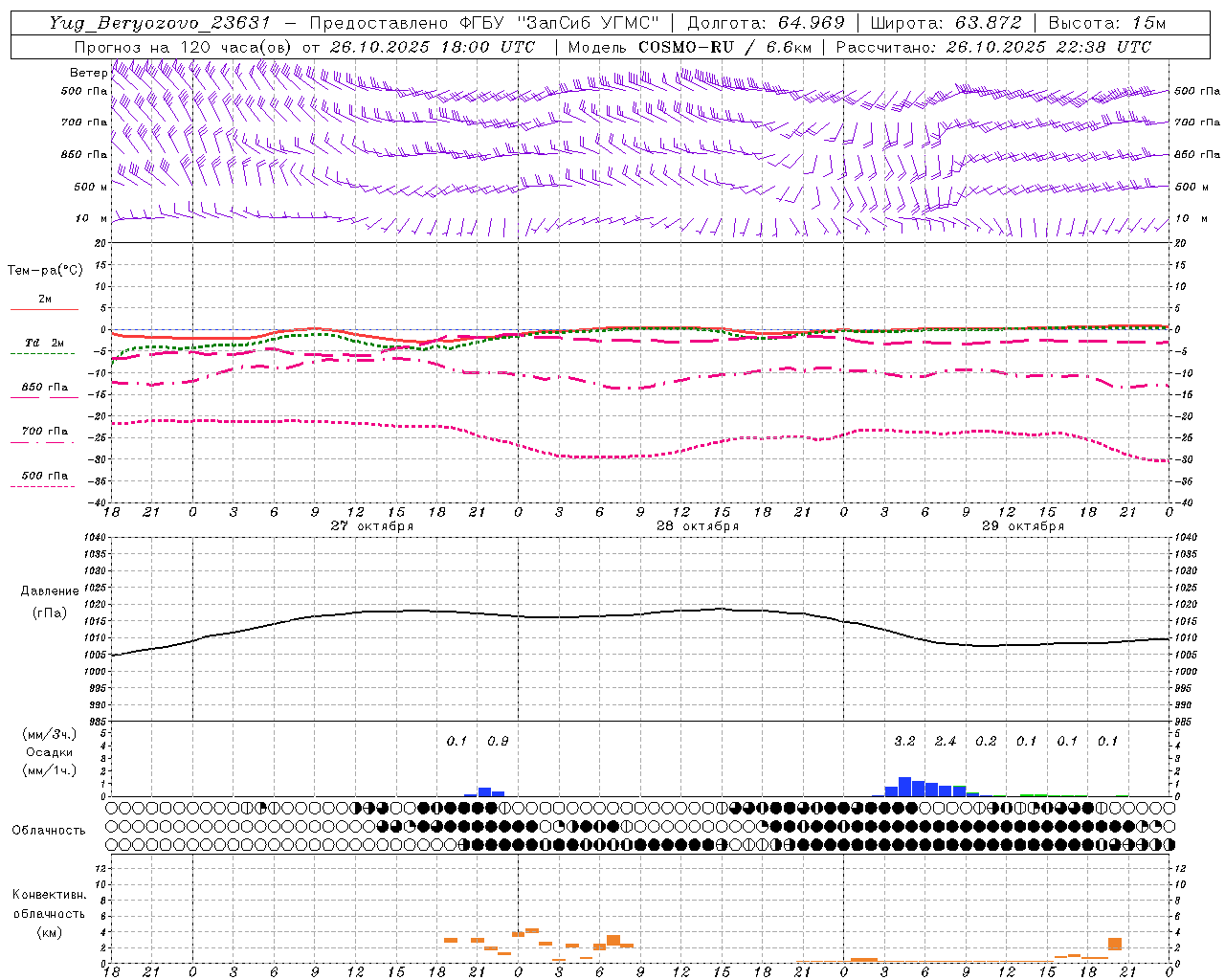Screen dimensions: 1225x980
Task: Click the 29 октября date label
Action: click(x=1023, y=526)
